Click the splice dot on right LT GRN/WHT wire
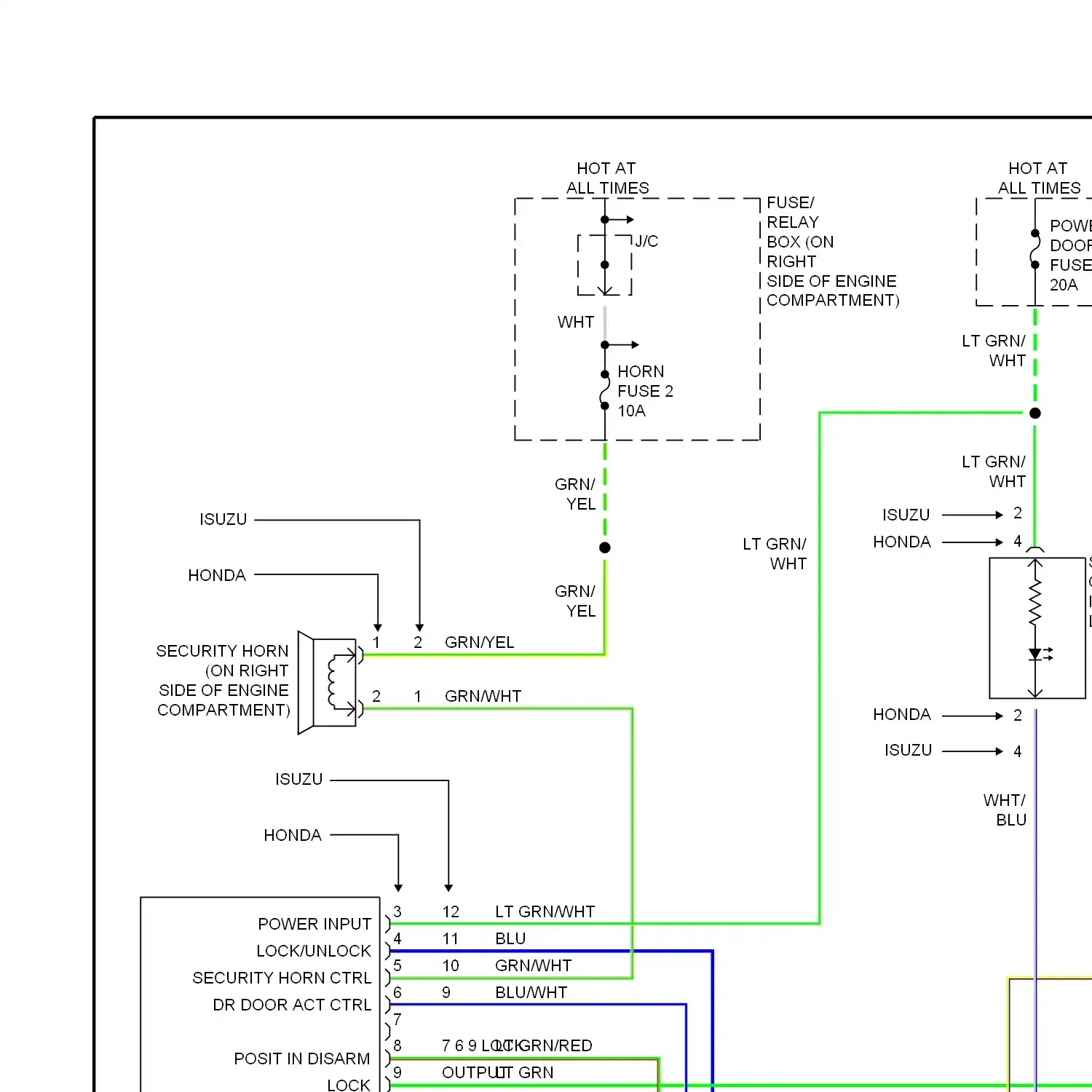This screenshot has height=1092, width=1092. pos(1034,413)
